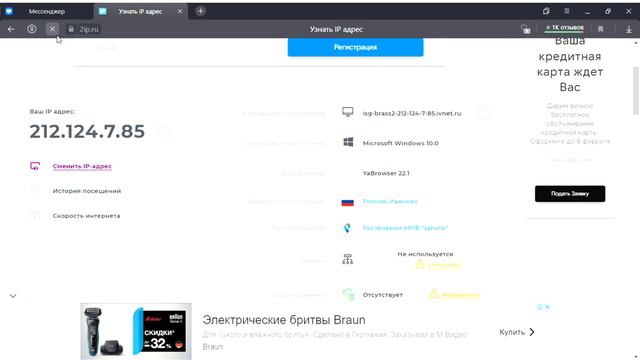Click the Уточнить link
This screenshot has height=360, width=640.
pyautogui.click(x=445, y=265)
